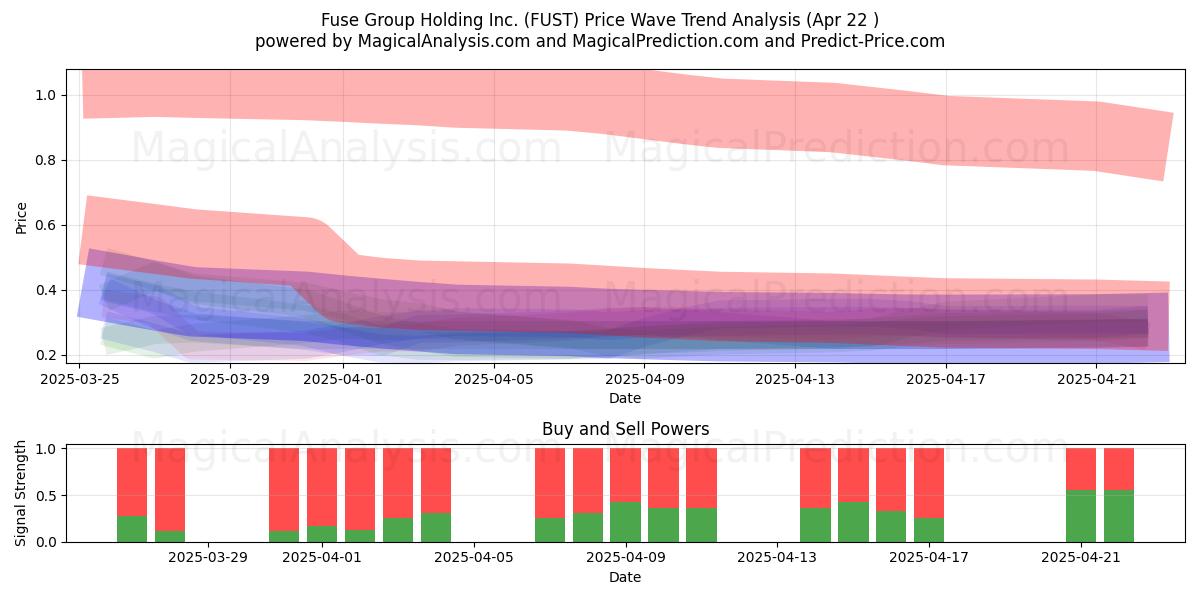Click the 2025-03-29 date tick under price chart
Screen dimensions: 1200x600
(231, 379)
